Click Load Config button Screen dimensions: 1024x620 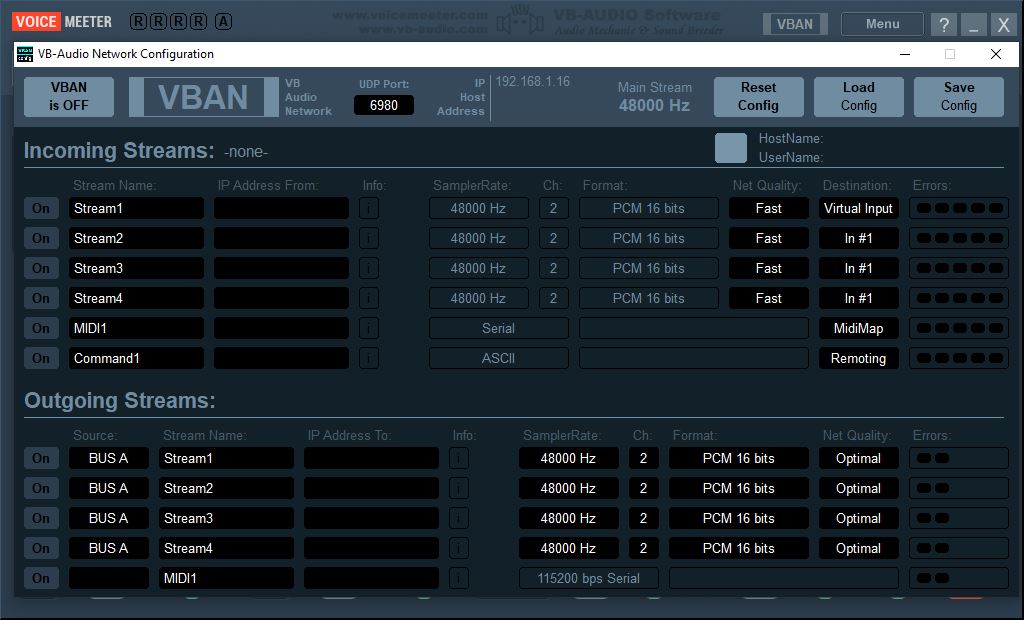tap(859, 97)
